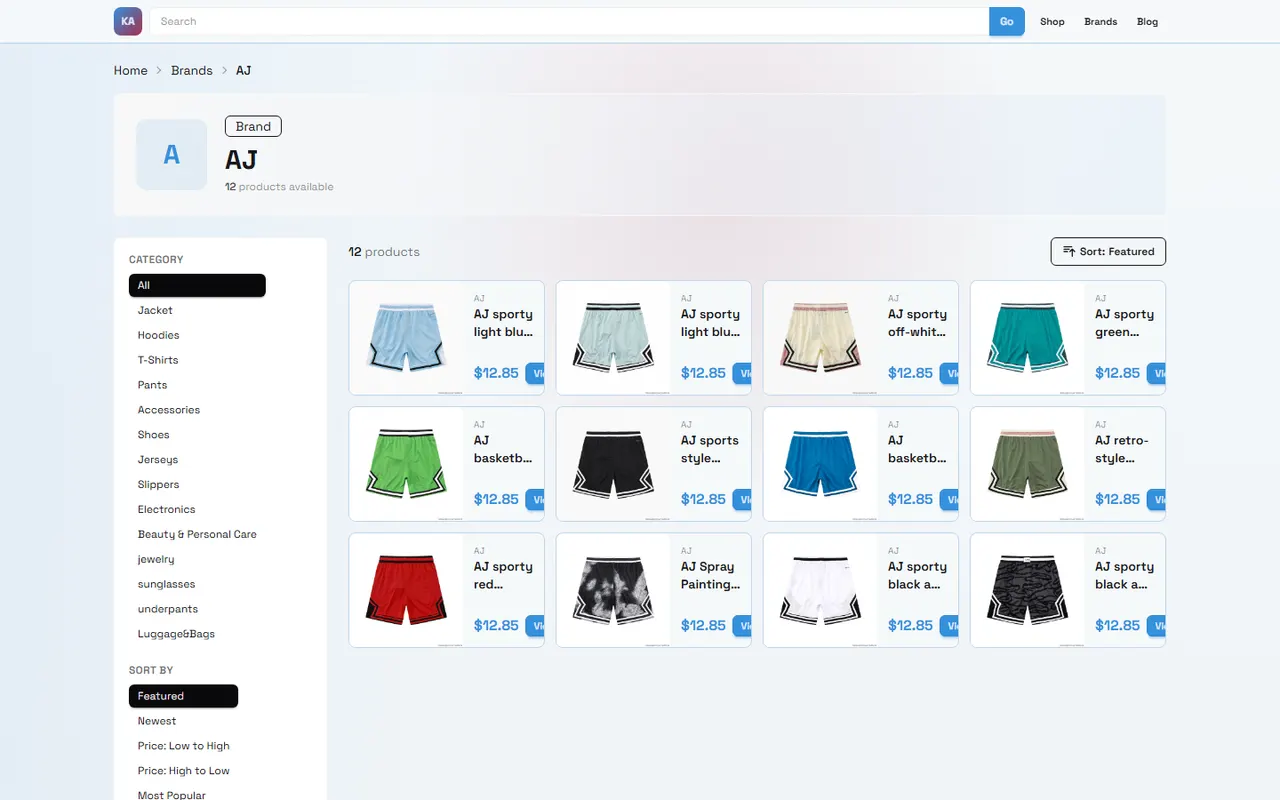The image size is (1280, 800).
Task: Click the large AJ brand avatar
Action: [172, 155]
